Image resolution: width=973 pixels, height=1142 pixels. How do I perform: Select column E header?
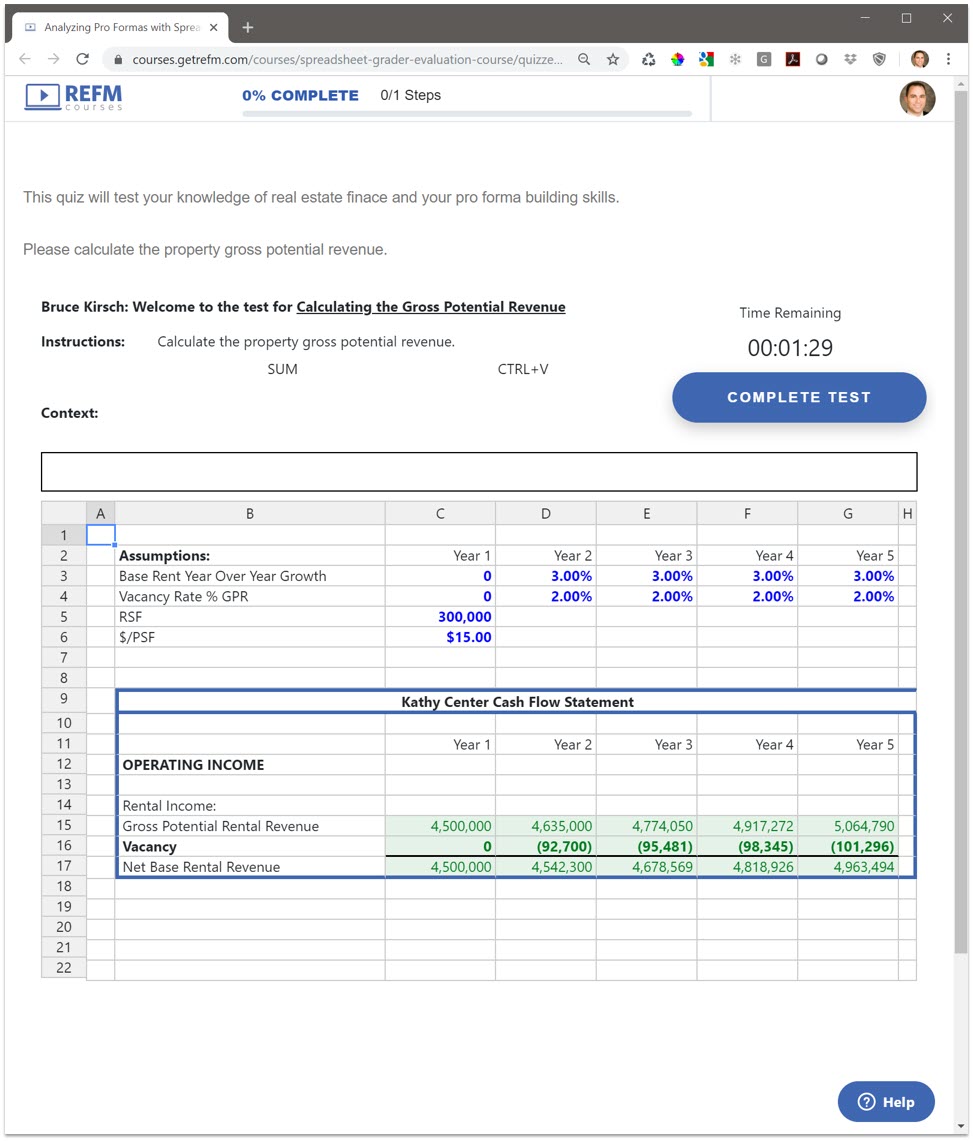point(646,513)
